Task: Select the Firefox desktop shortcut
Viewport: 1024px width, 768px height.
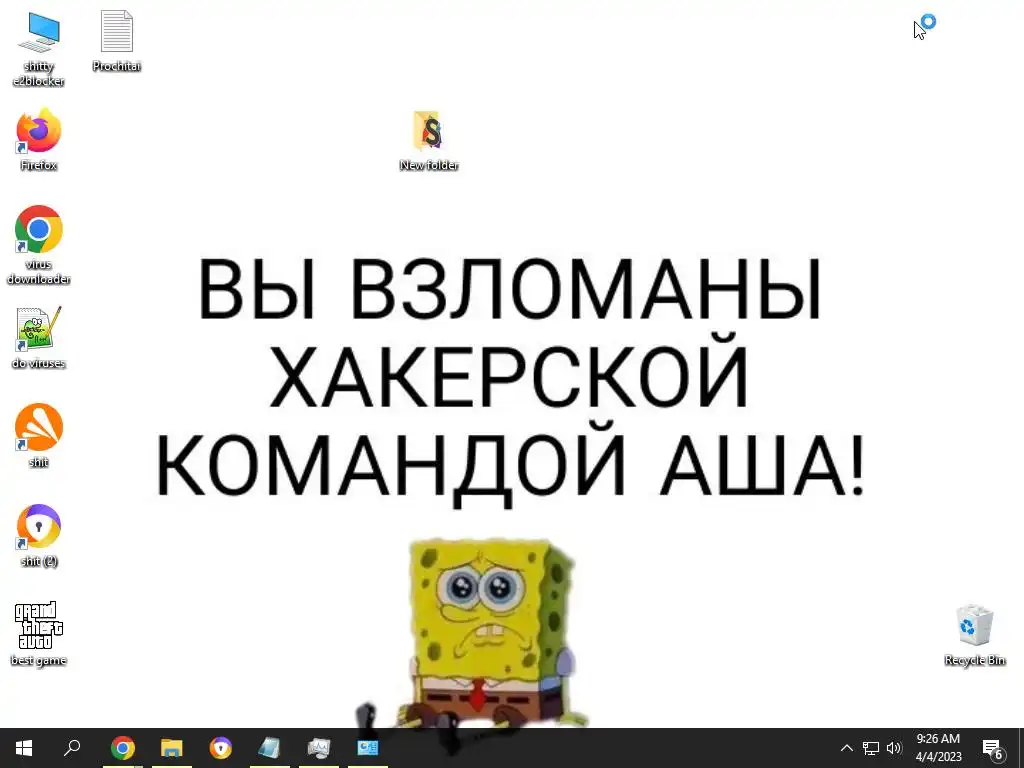Action: [39, 140]
